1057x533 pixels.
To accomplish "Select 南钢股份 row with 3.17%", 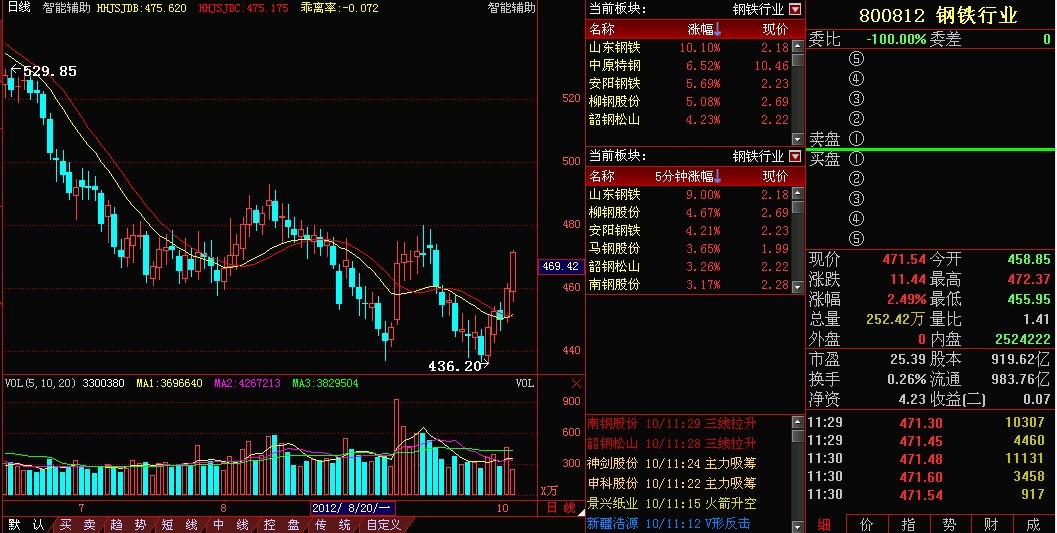I will (x=688, y=284).
